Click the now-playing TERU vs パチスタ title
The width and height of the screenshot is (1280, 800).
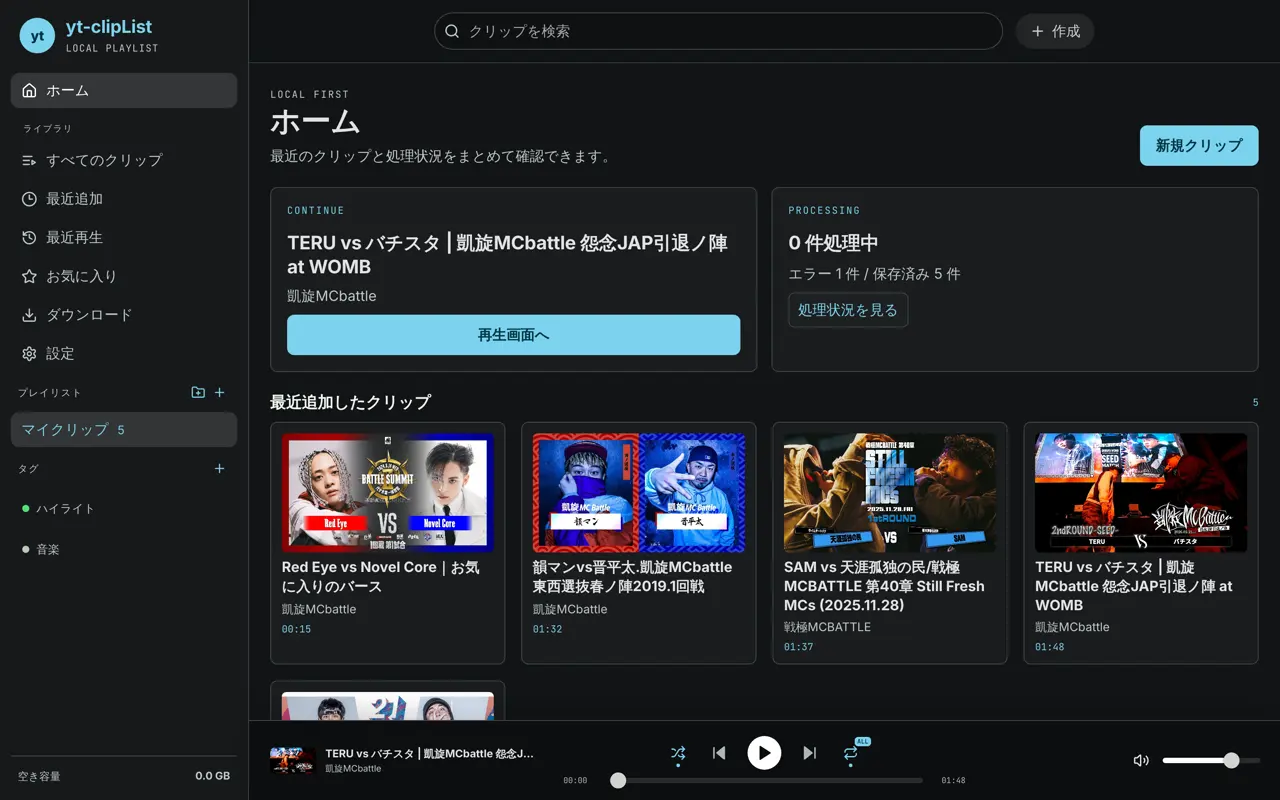tap(429, 753)
